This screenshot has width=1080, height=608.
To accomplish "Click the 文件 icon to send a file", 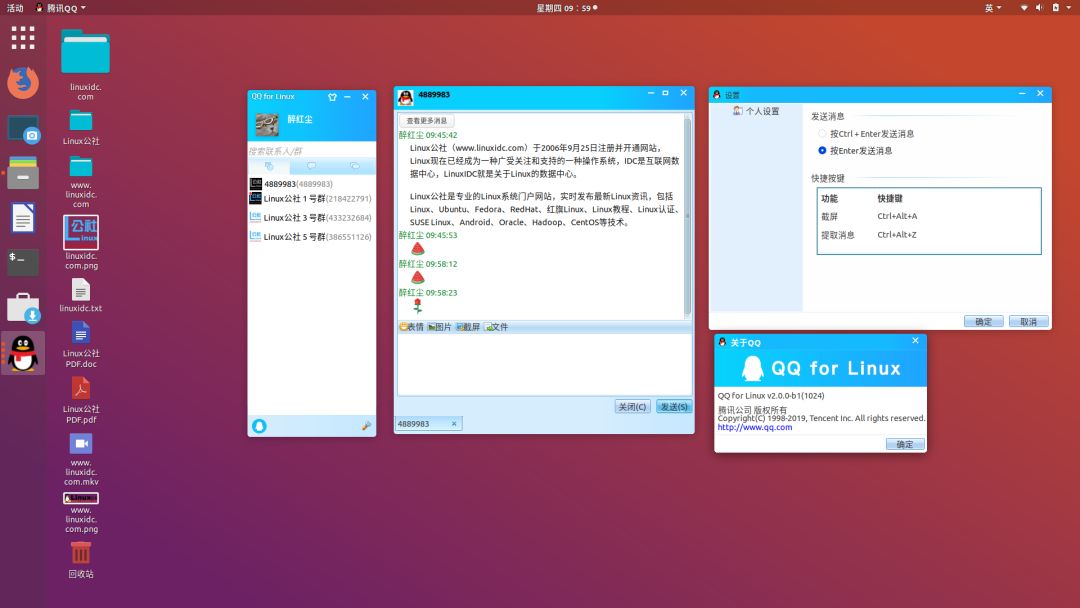I will [494, 326].
